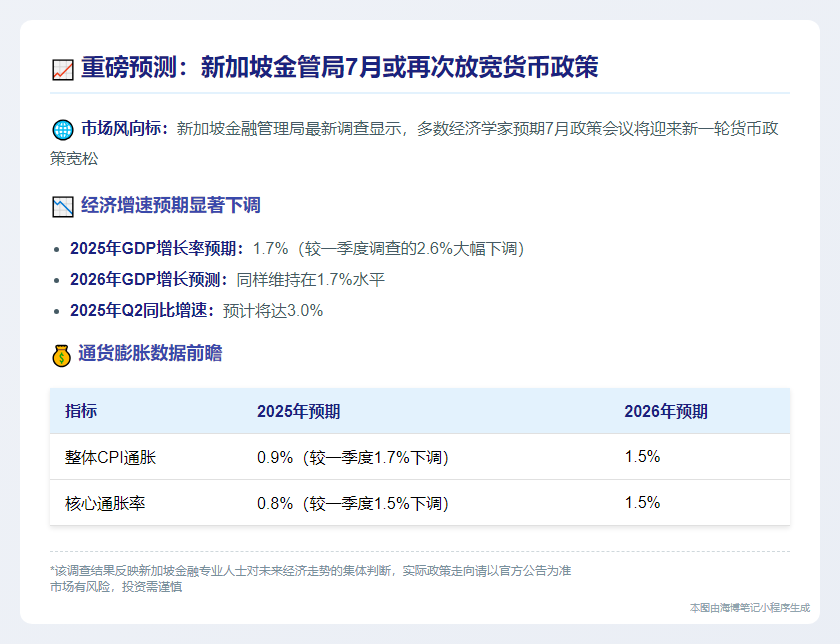Click the 经济增速预期显著下调 heading
This screenshot has height=644, width=840.
point(170,205)
